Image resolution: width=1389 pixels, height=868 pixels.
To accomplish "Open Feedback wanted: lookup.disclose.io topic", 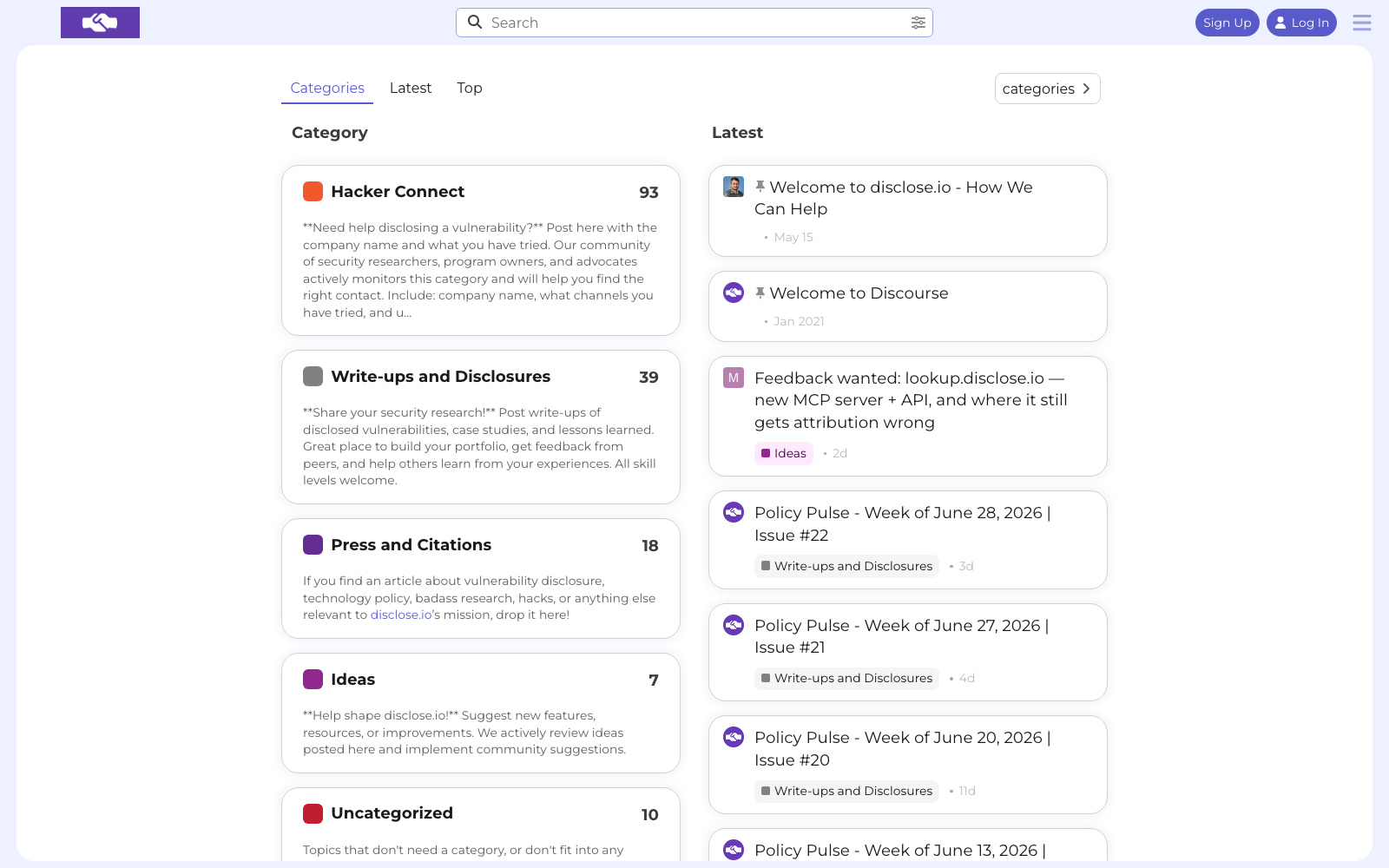I will pyautogui.click(x=911, y=400).
